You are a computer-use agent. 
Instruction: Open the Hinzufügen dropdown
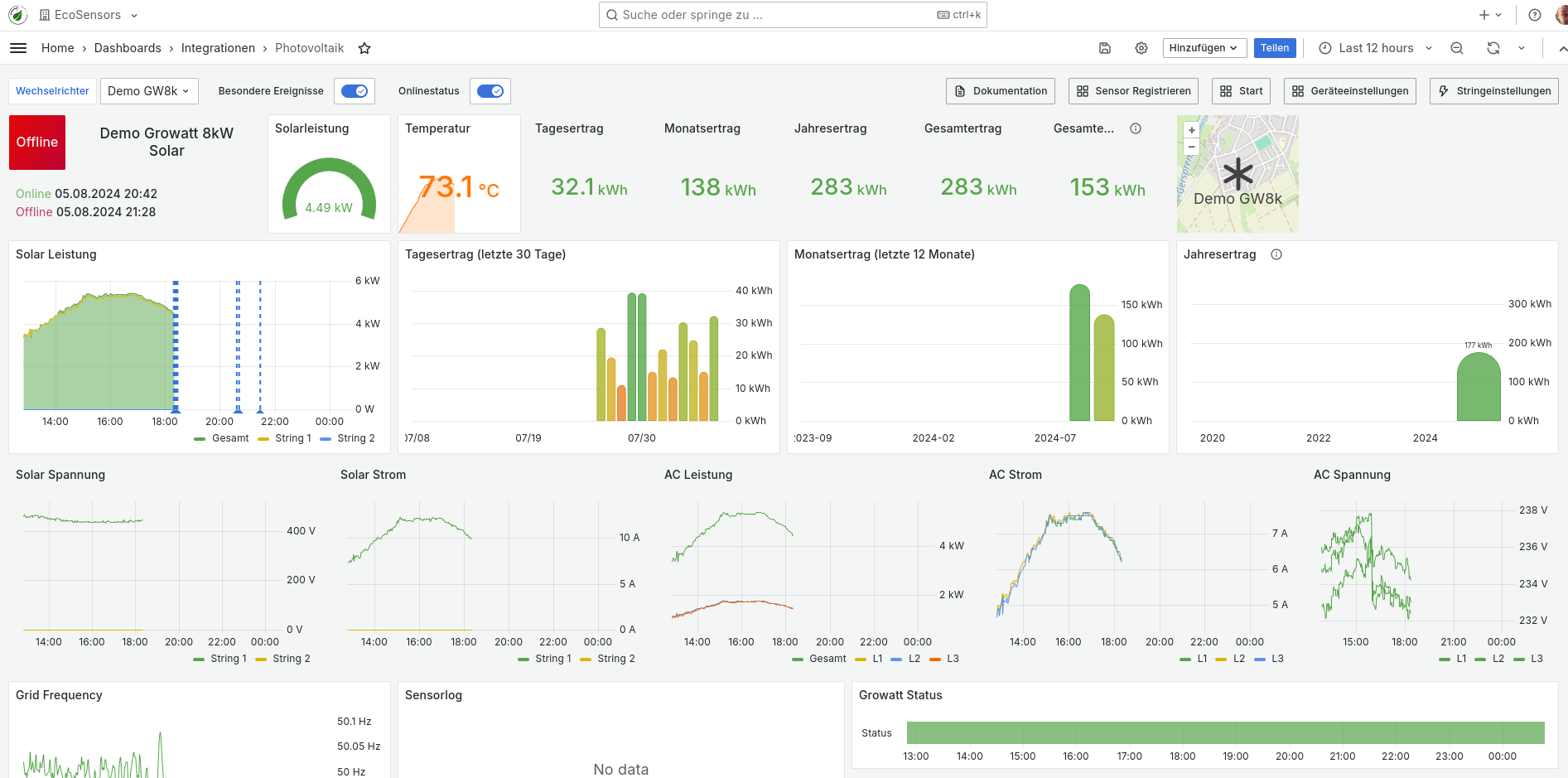1204,48
